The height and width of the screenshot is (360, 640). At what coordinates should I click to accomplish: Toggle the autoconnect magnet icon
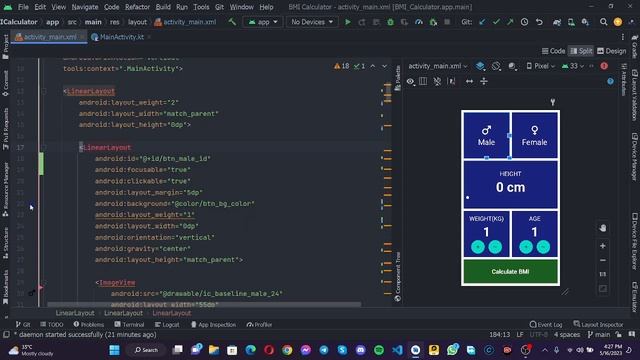coord(437,81)
